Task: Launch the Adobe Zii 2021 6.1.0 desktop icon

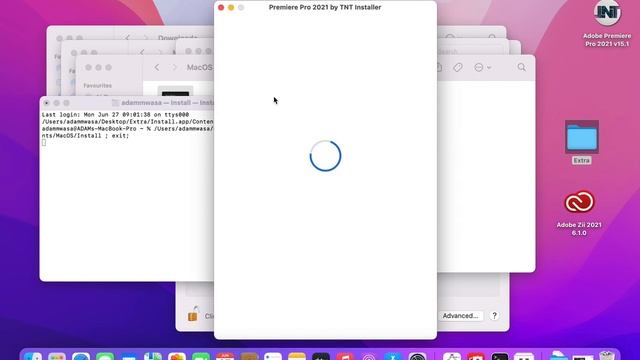Action: tap(579, 202)
